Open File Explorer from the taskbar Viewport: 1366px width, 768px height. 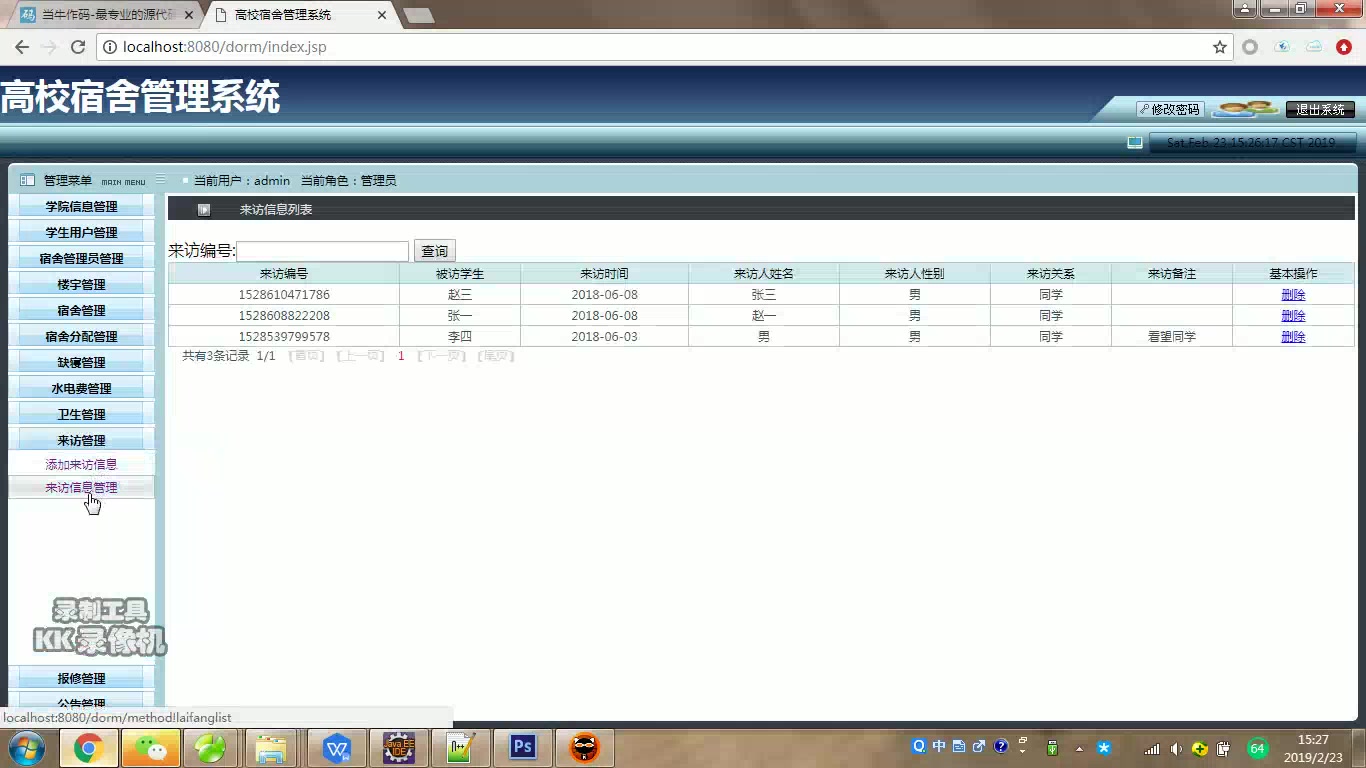pyautogui.click(x=271, y=748)
